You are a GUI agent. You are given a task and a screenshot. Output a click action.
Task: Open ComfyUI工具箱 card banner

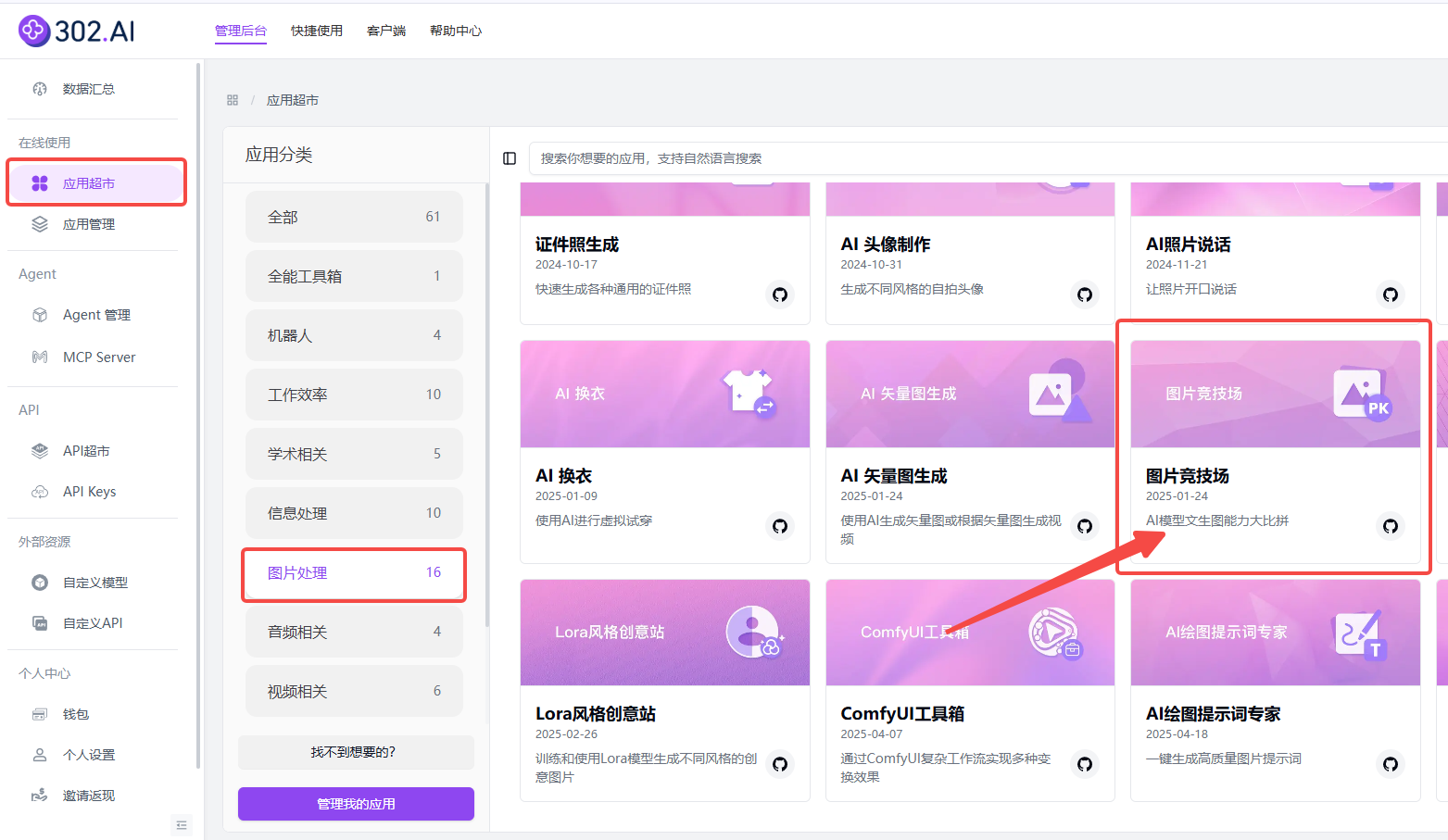click(x=970, y=633)
